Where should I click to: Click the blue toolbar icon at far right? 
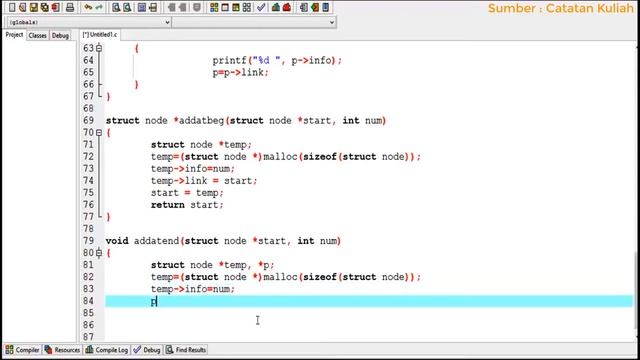[325, 7]
